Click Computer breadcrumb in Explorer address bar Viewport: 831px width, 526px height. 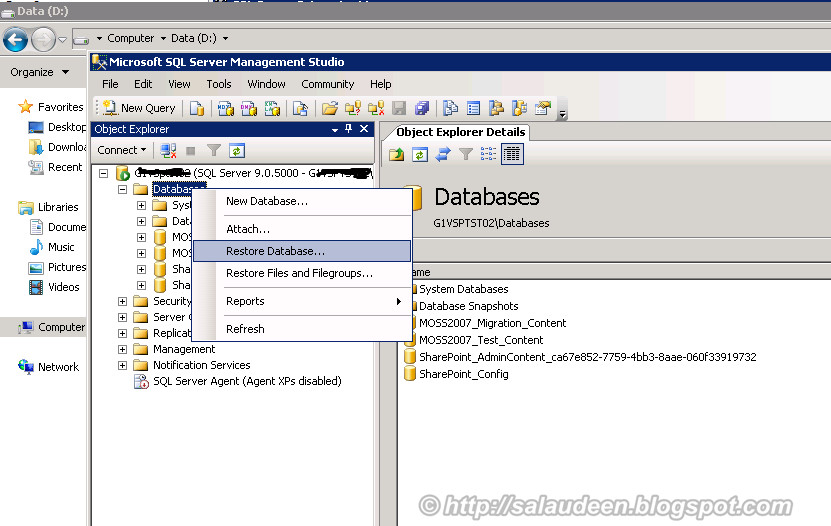click(130, 38)
